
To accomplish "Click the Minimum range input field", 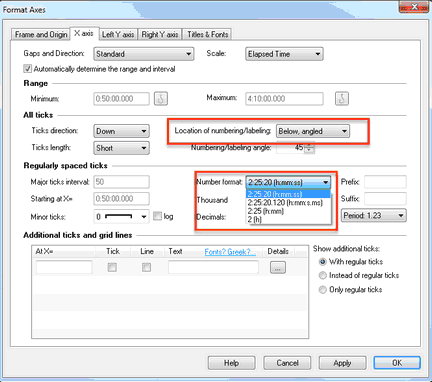I will coord(121,99).
